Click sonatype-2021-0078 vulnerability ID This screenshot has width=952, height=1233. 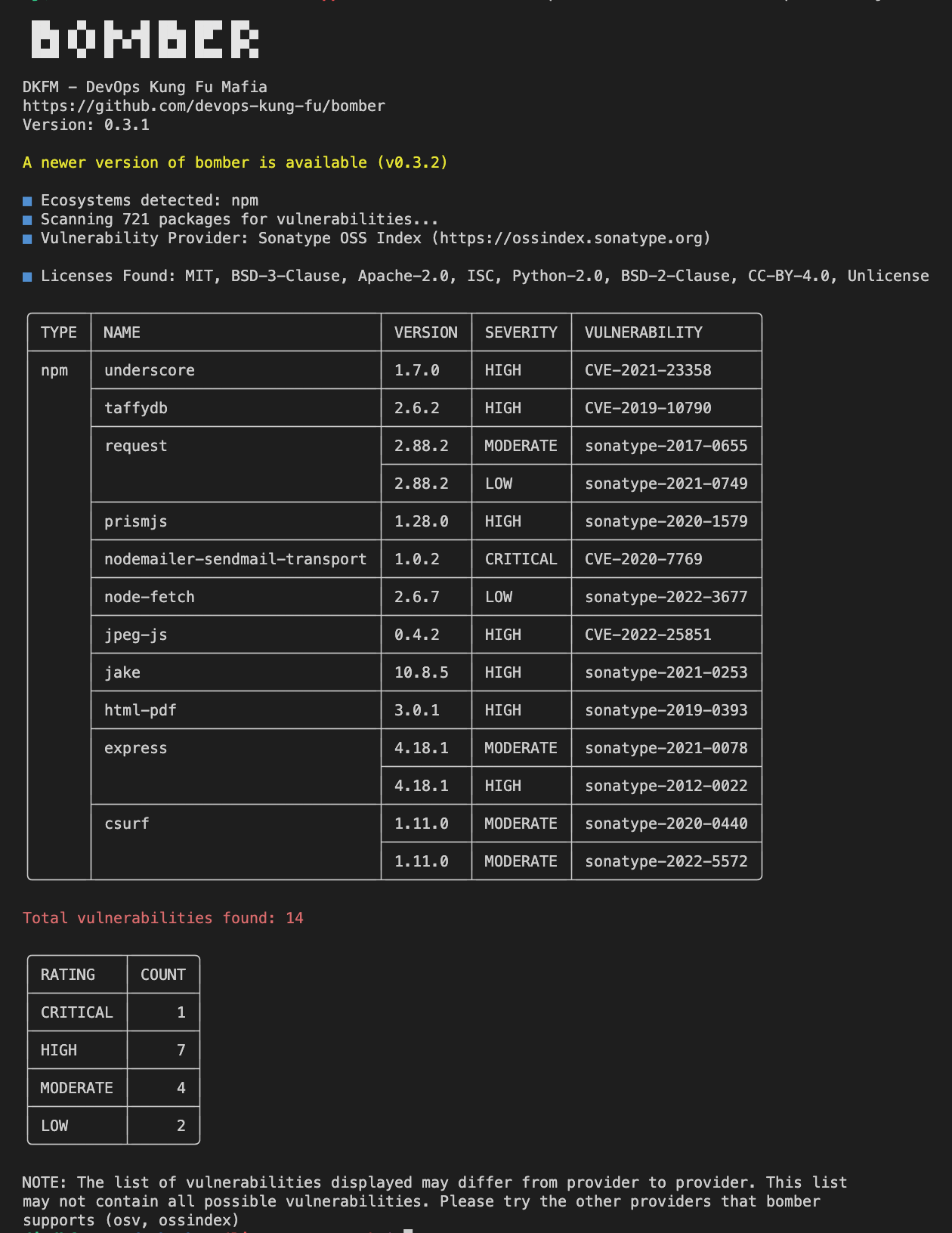(x=666, y=748)
